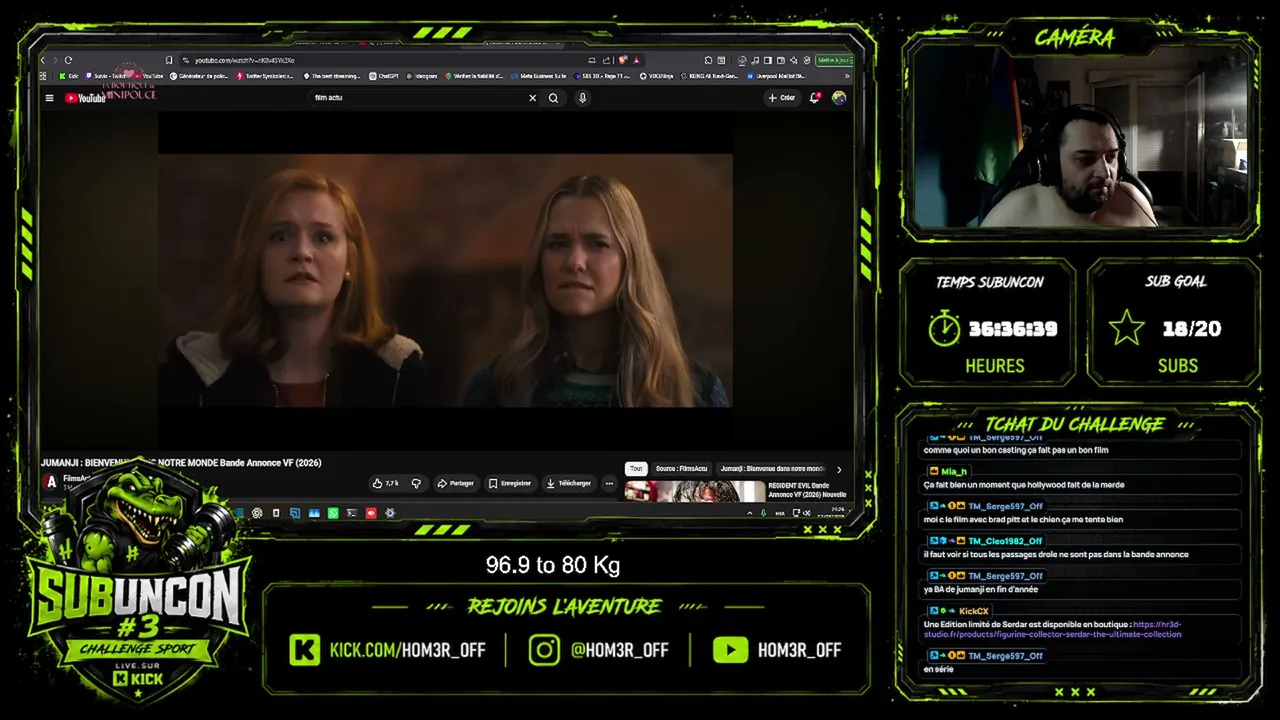This screenshot has width=1280, height=720.
Task: Dislike the Jumanji trailer video
Action: [416, 483]
